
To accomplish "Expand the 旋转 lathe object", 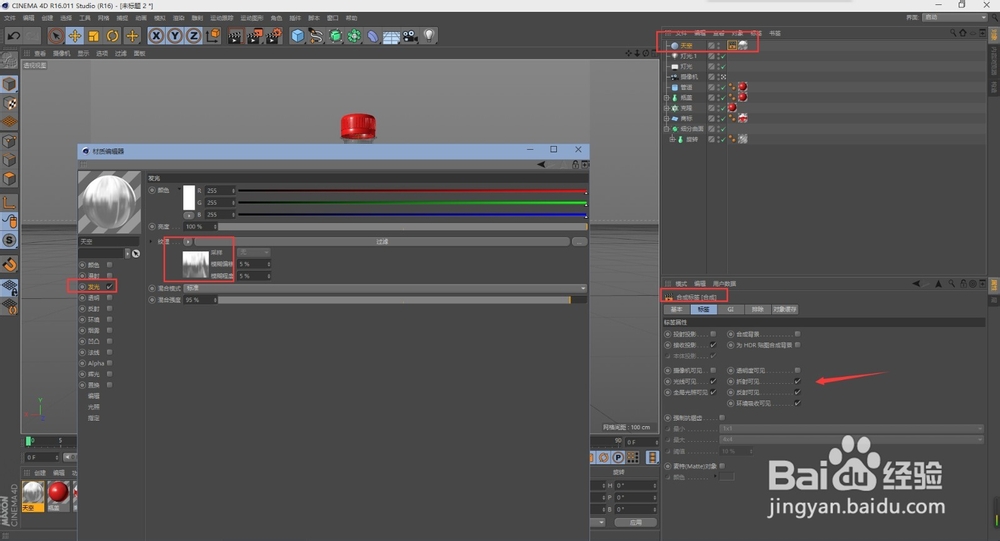I will (x=672, y=138).
